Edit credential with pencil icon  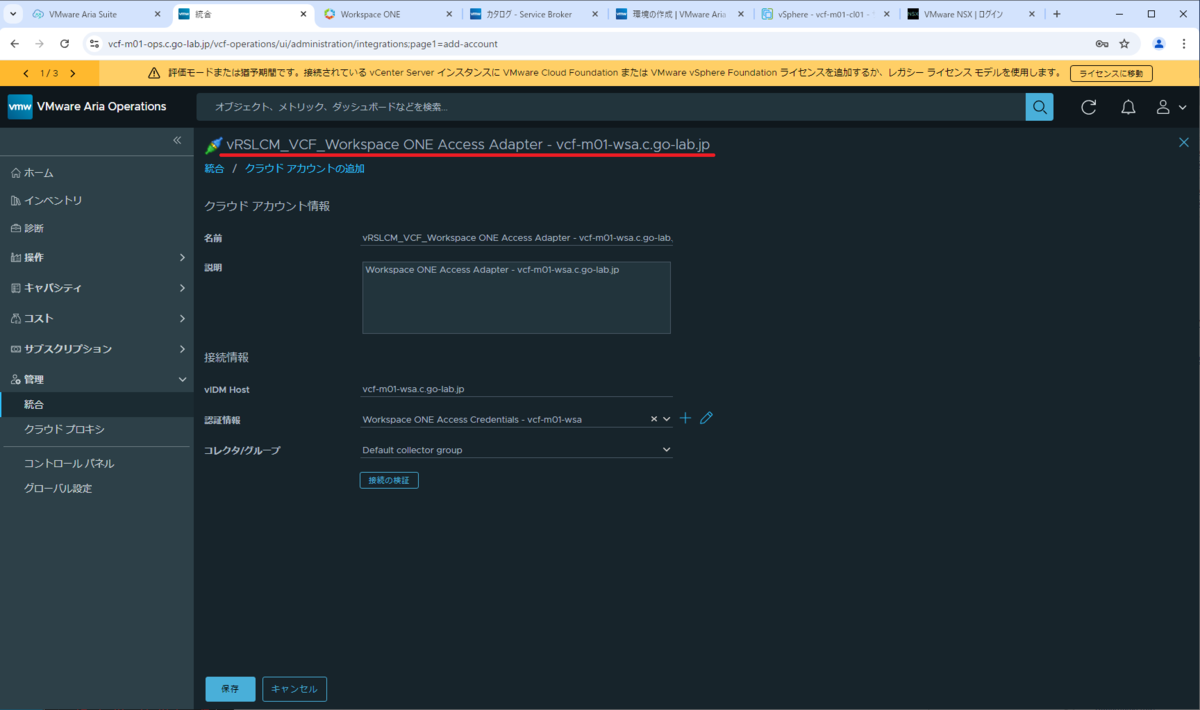706,418
